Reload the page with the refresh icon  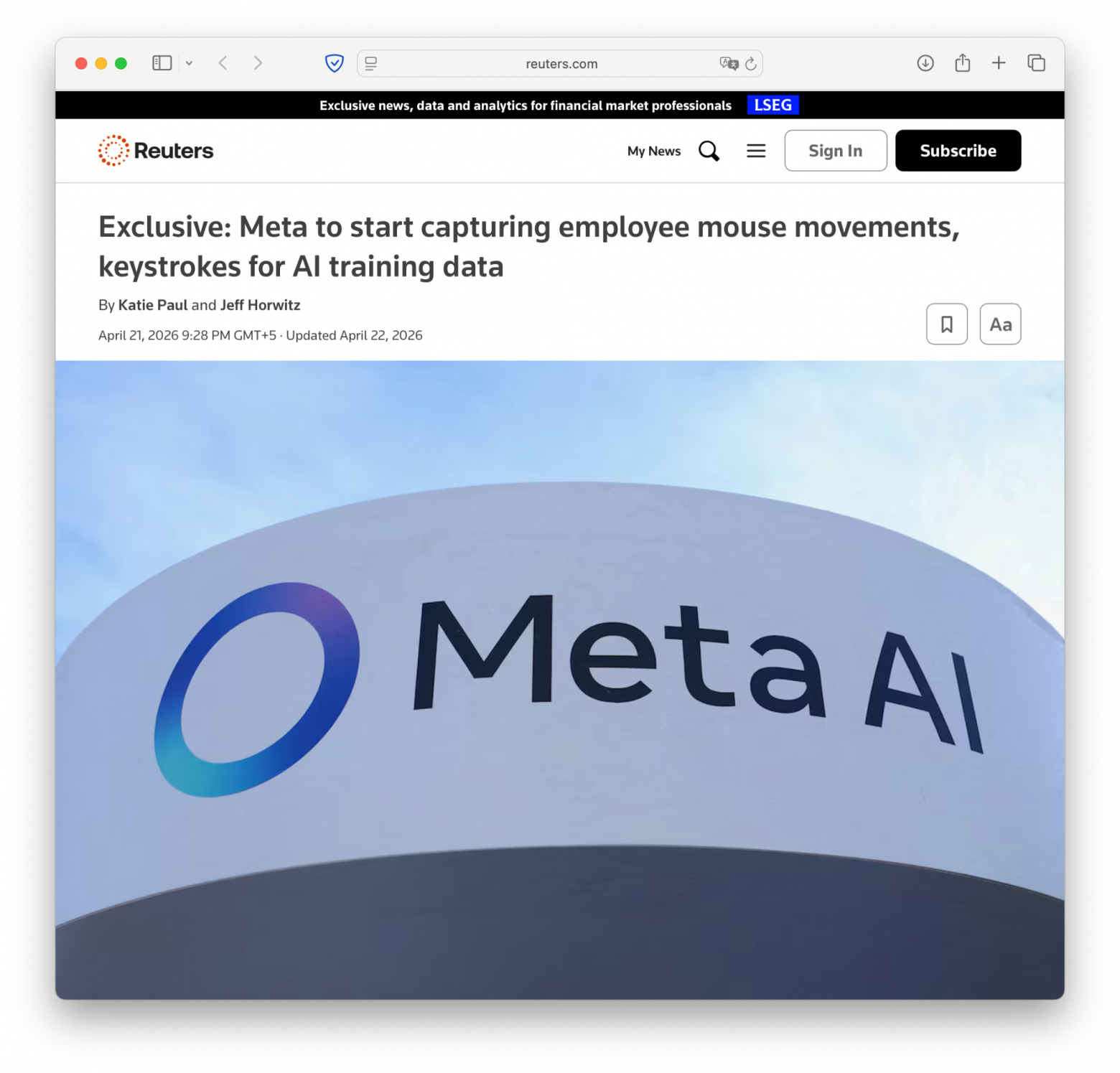coord(751,63)
